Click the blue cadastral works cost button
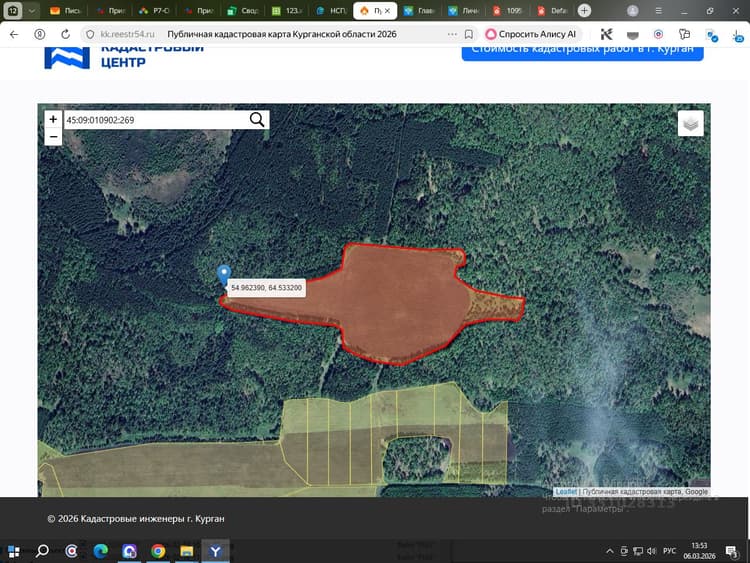Viewport: 750px width, 563px height. pos(582,51)
